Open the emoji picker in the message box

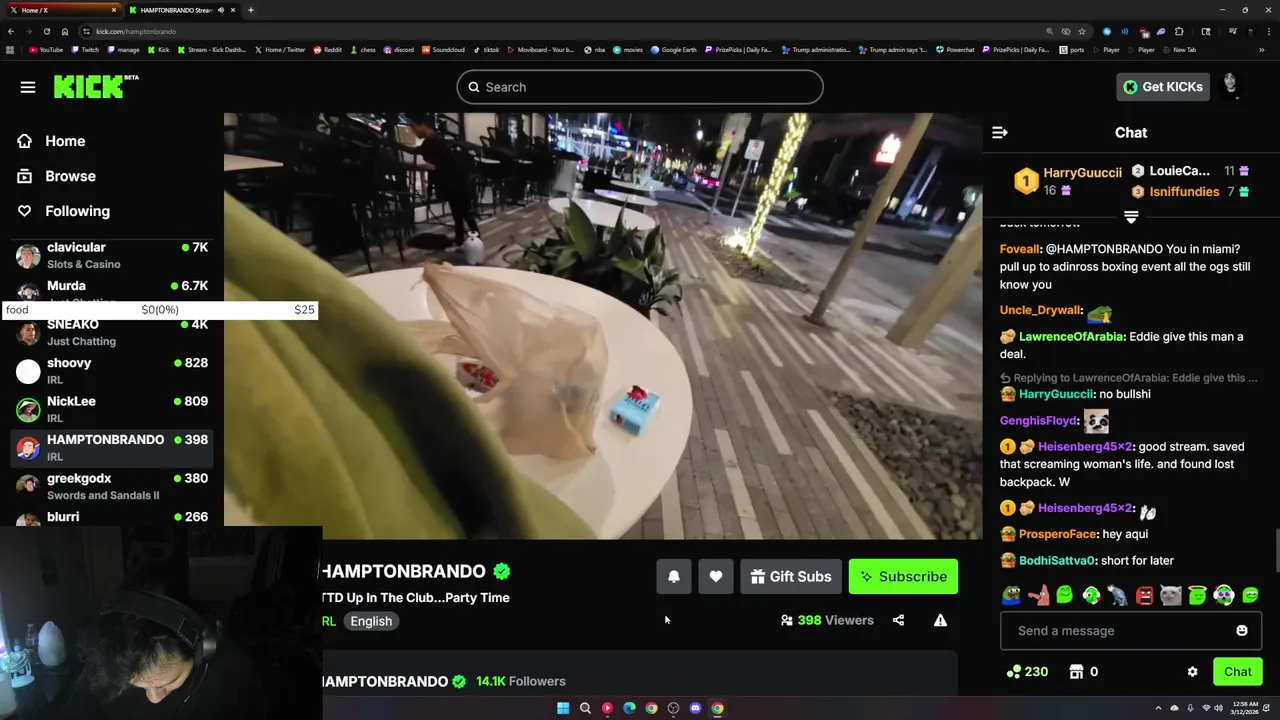[x=1242, y=631]
